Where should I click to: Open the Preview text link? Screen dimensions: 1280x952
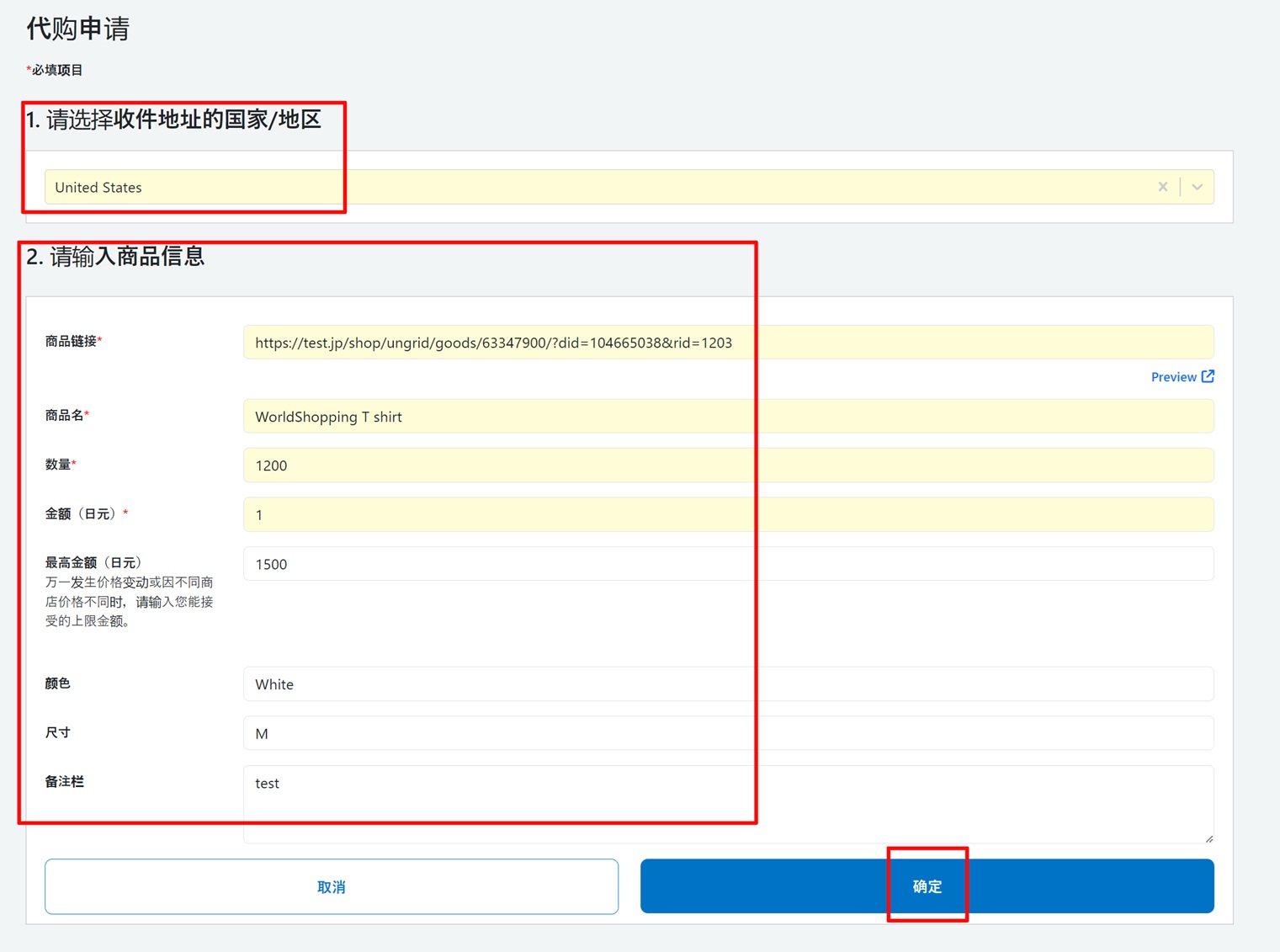pos(1173,377)
